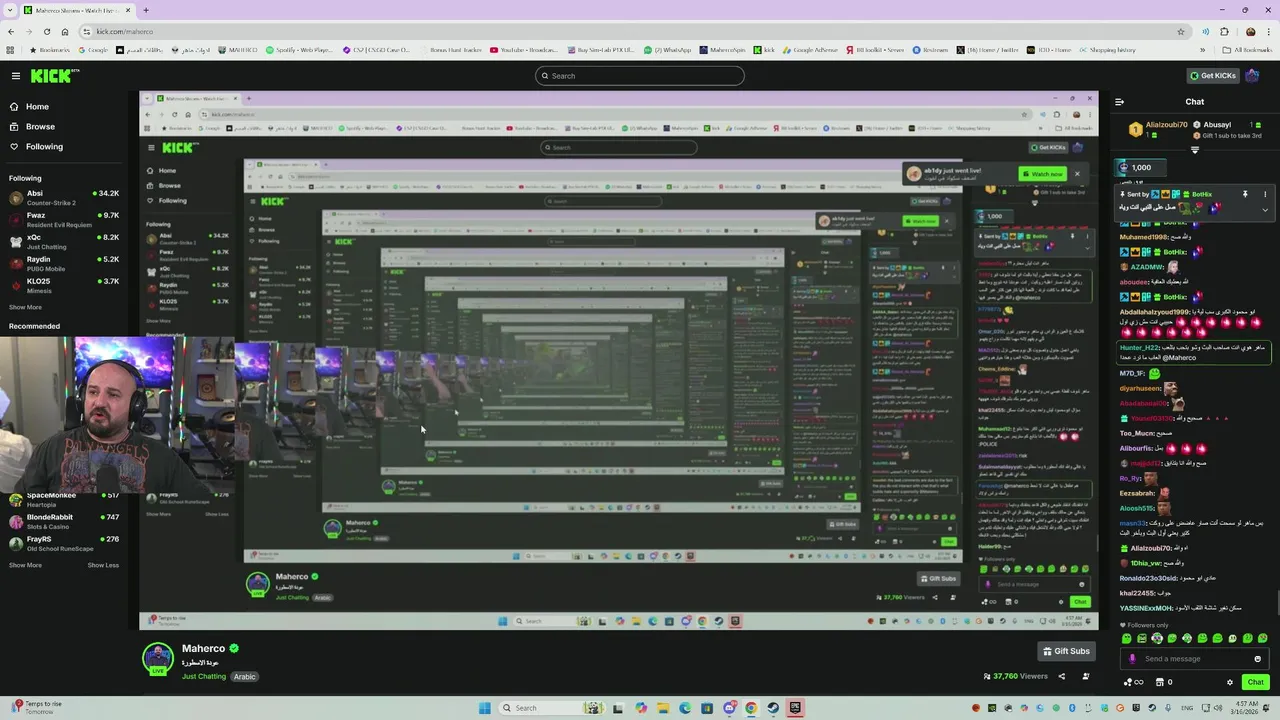Click the KICK logo
This screenshot has width=1280, height=720.
pos(54,76)
